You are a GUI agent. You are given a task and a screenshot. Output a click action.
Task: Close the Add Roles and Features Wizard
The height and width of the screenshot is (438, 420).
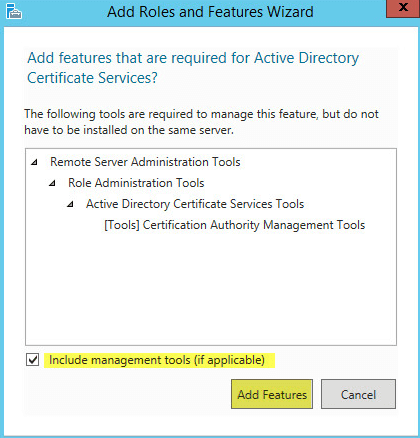(403, 8)
